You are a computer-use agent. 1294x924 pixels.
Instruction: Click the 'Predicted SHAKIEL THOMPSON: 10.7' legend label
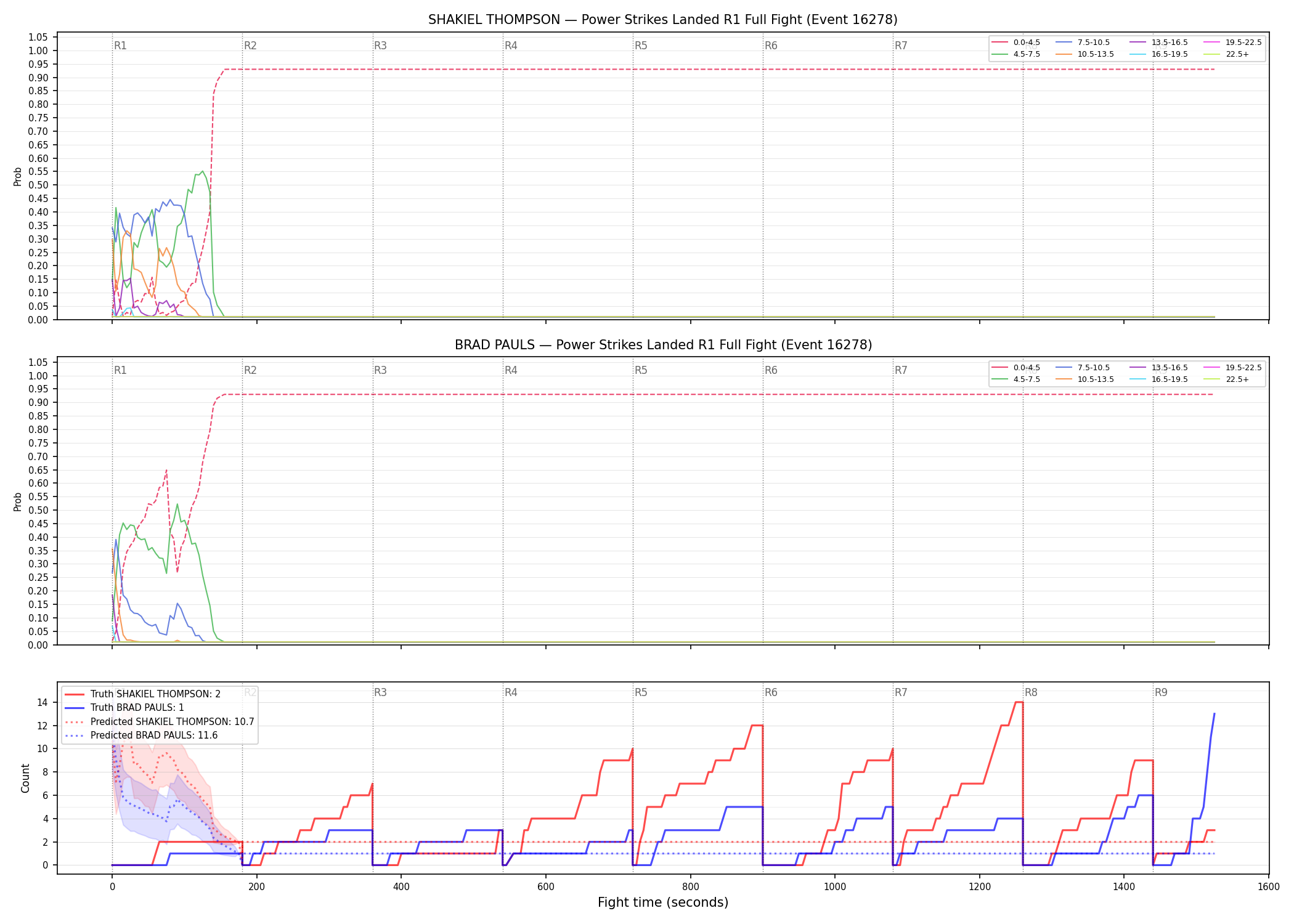pos(172,722)
